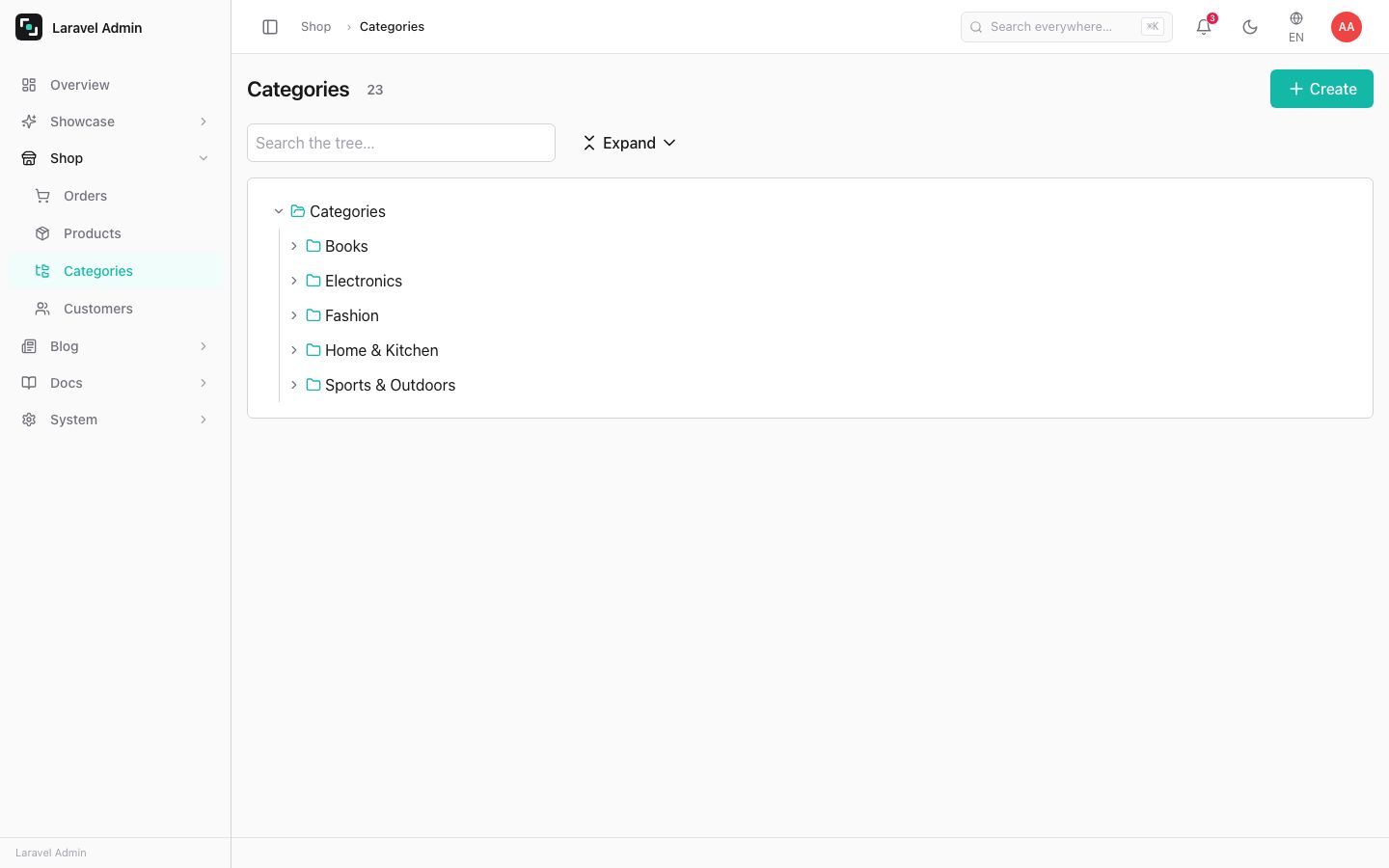Select the Sports & Outdoors label
This screenshot has width=1389, height=868.
pos(390,385)
